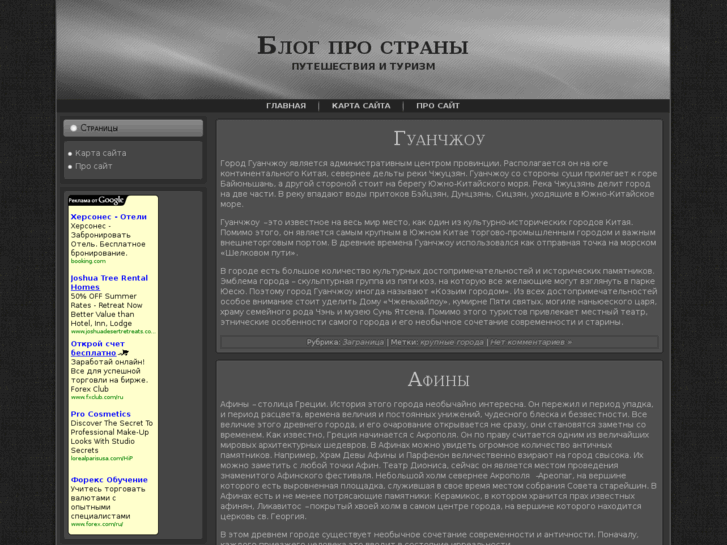Click the forex.com/ru ad URL
Screen dimensions: 727x545
point(97,524)
